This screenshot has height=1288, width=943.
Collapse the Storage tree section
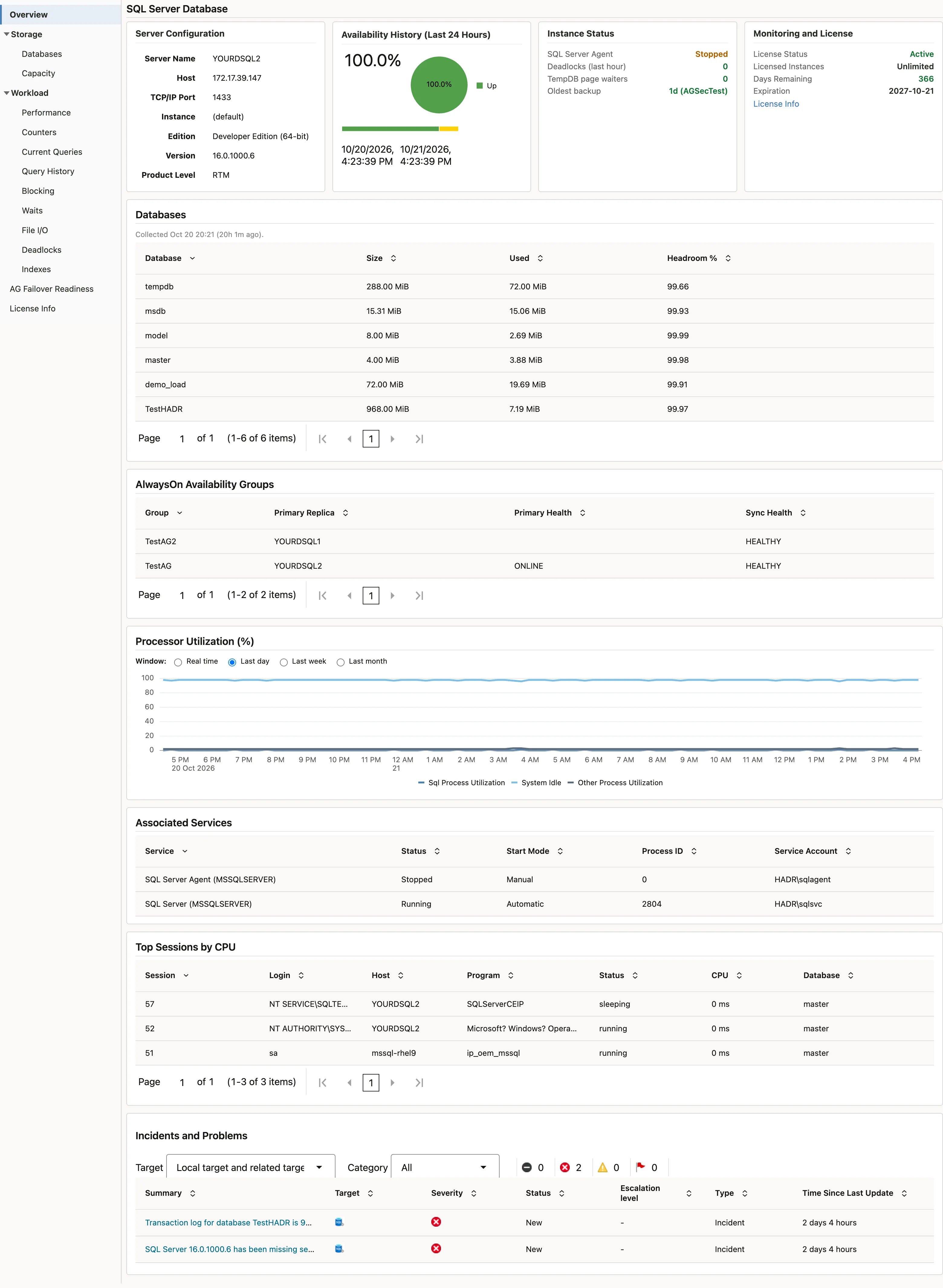pos(6,34)
